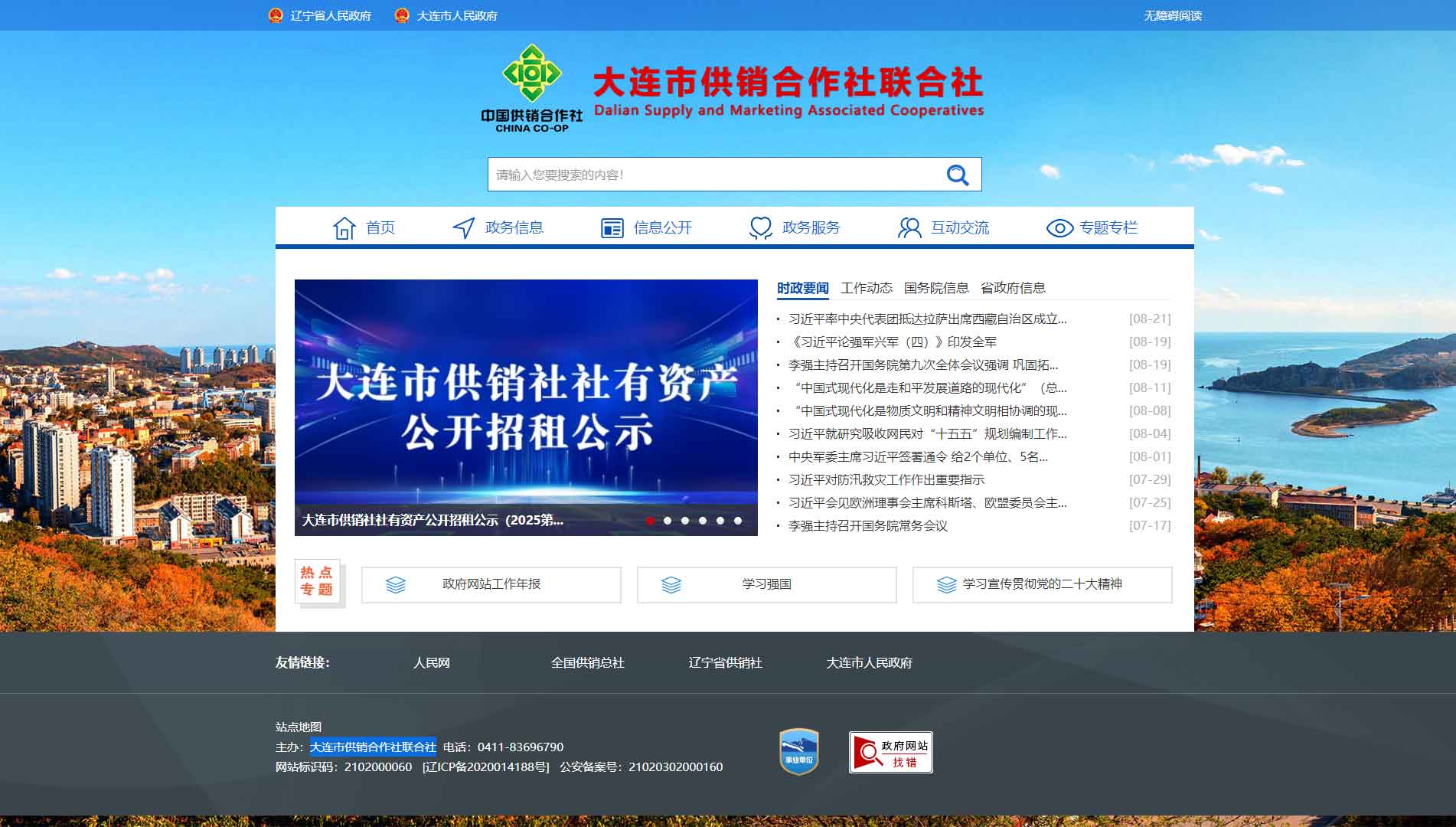1456x827 pixels.
Task: Open 大连市人民政府 footer friendly link
Action: tap(870, 663)
